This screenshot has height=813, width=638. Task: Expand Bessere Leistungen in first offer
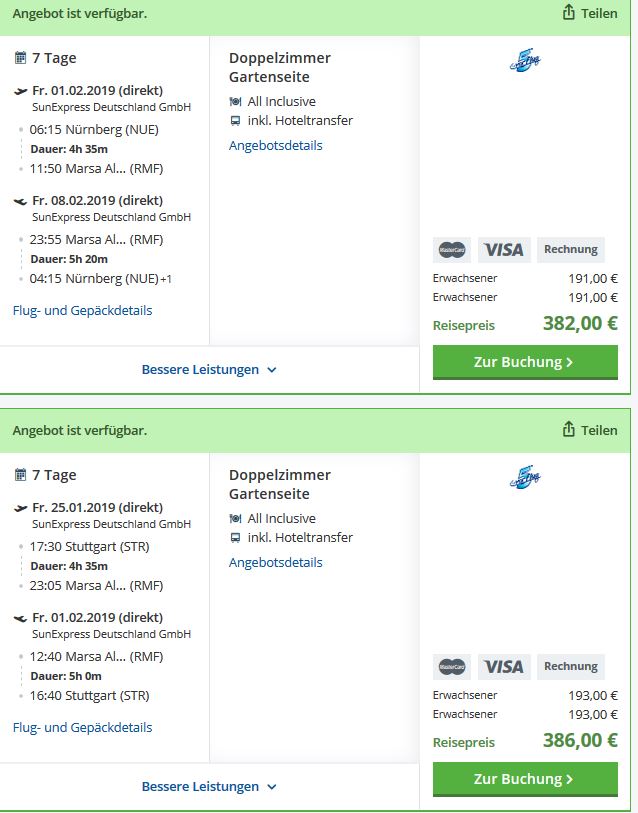click(209, 370)
